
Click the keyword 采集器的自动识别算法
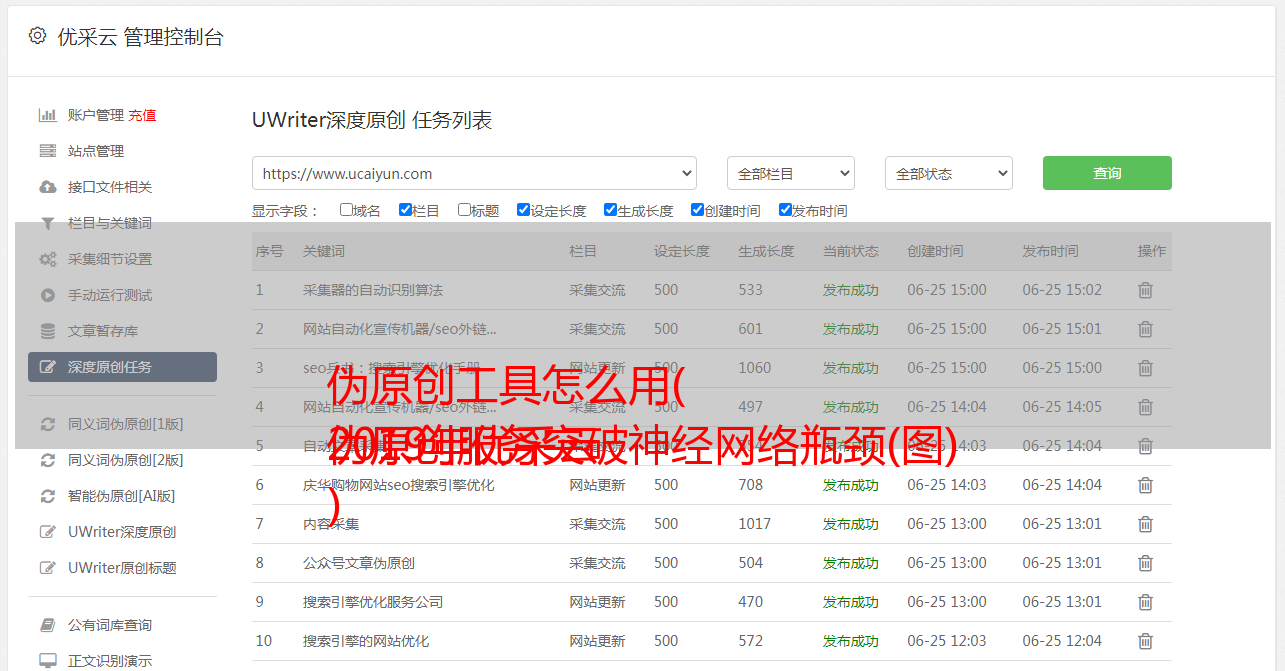pos(373,290)
